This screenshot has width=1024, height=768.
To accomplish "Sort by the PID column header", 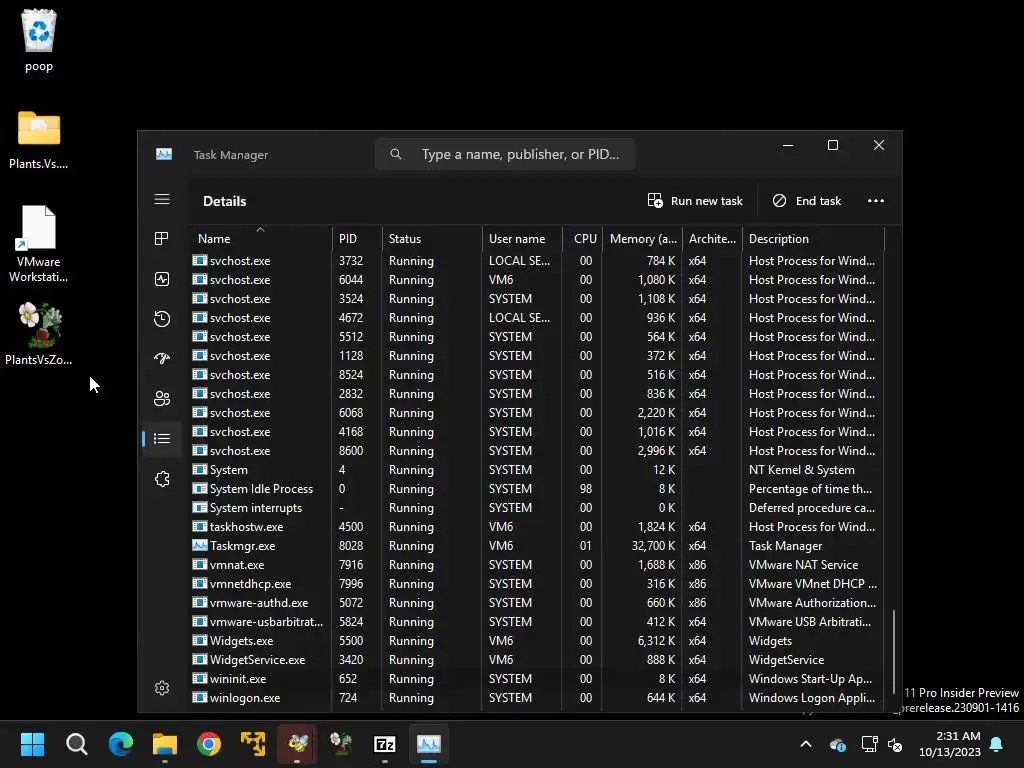I will tap(357, 238).
